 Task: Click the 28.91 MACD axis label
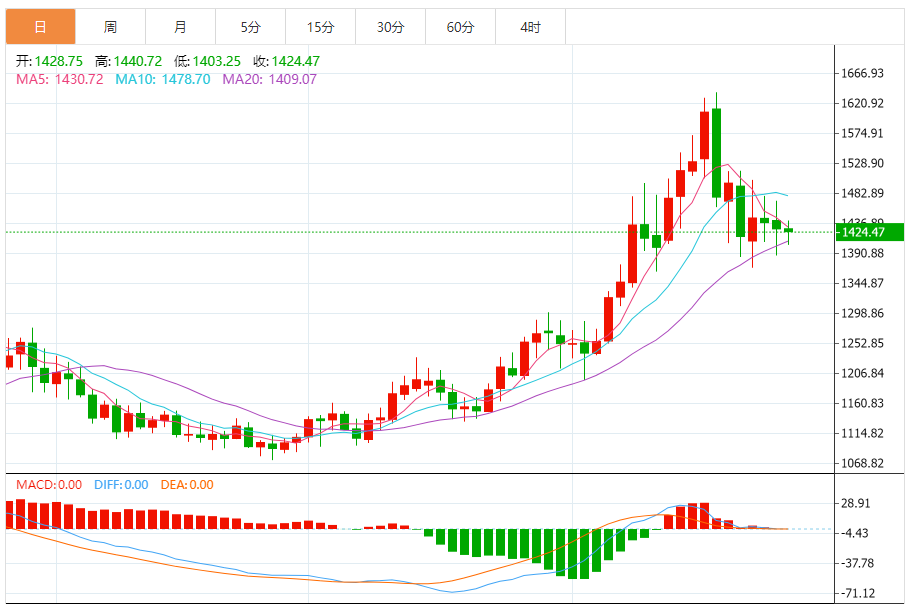(856, 504)
